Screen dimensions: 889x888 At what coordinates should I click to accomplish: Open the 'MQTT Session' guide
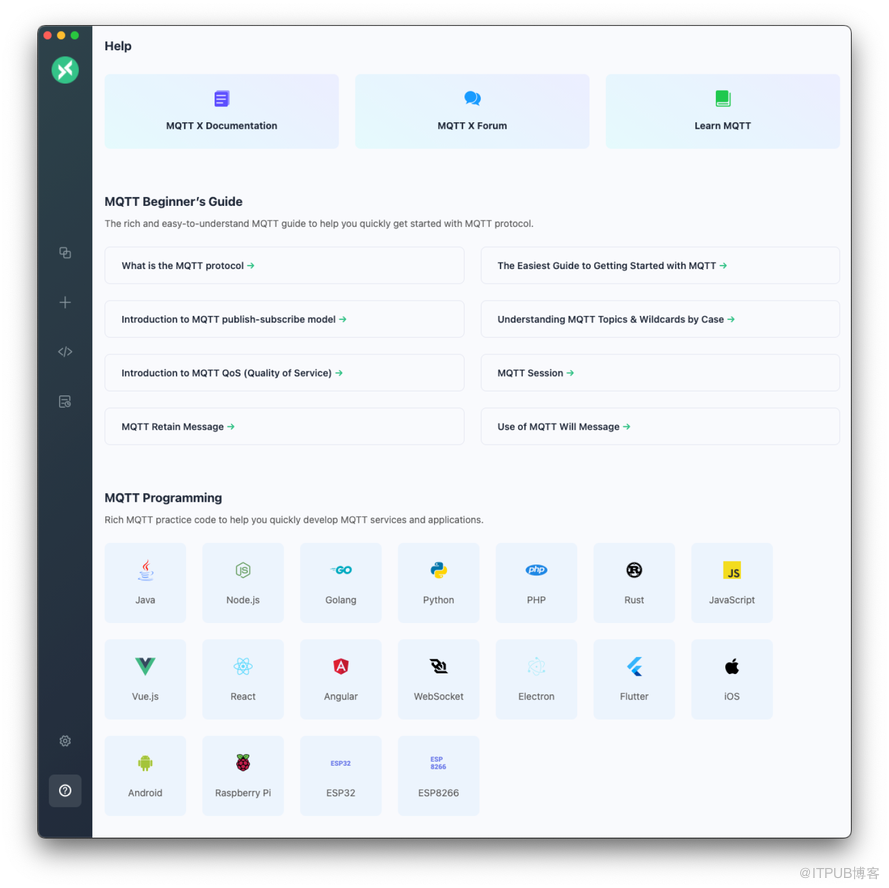pos(660,373)
